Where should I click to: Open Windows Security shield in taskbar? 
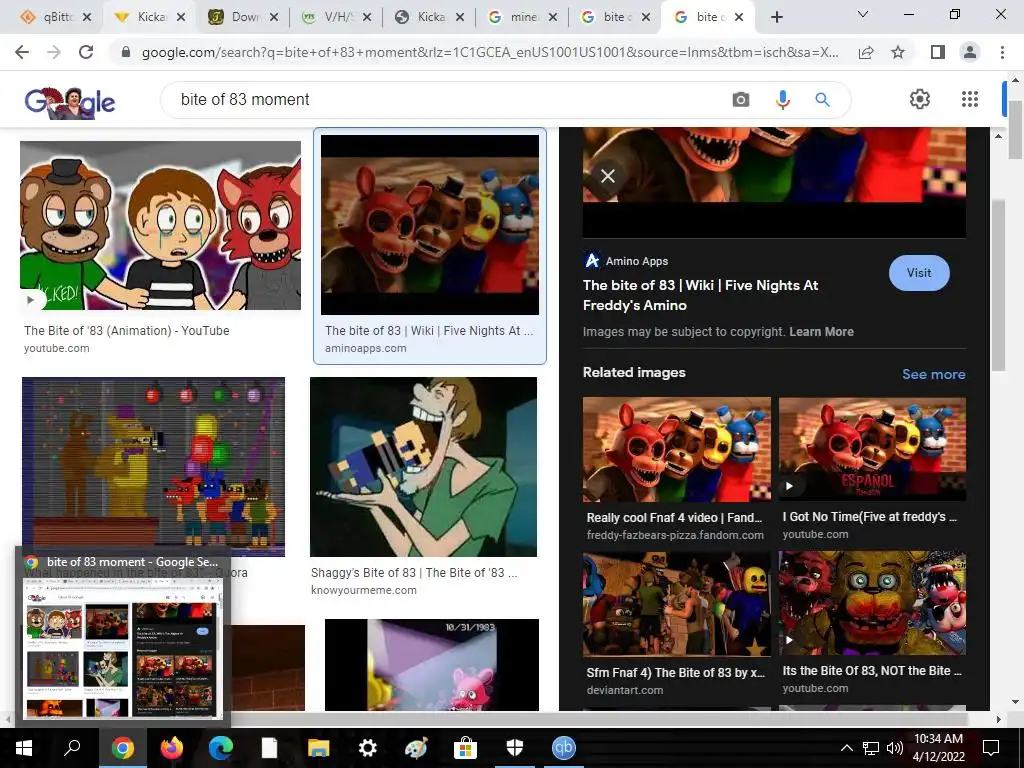pos(515,748)
